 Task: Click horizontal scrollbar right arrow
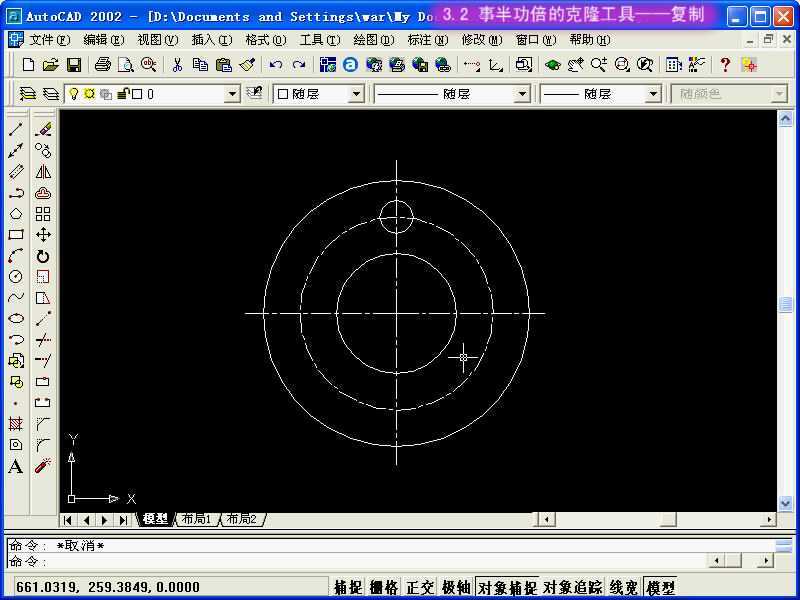tap(768, 520)
